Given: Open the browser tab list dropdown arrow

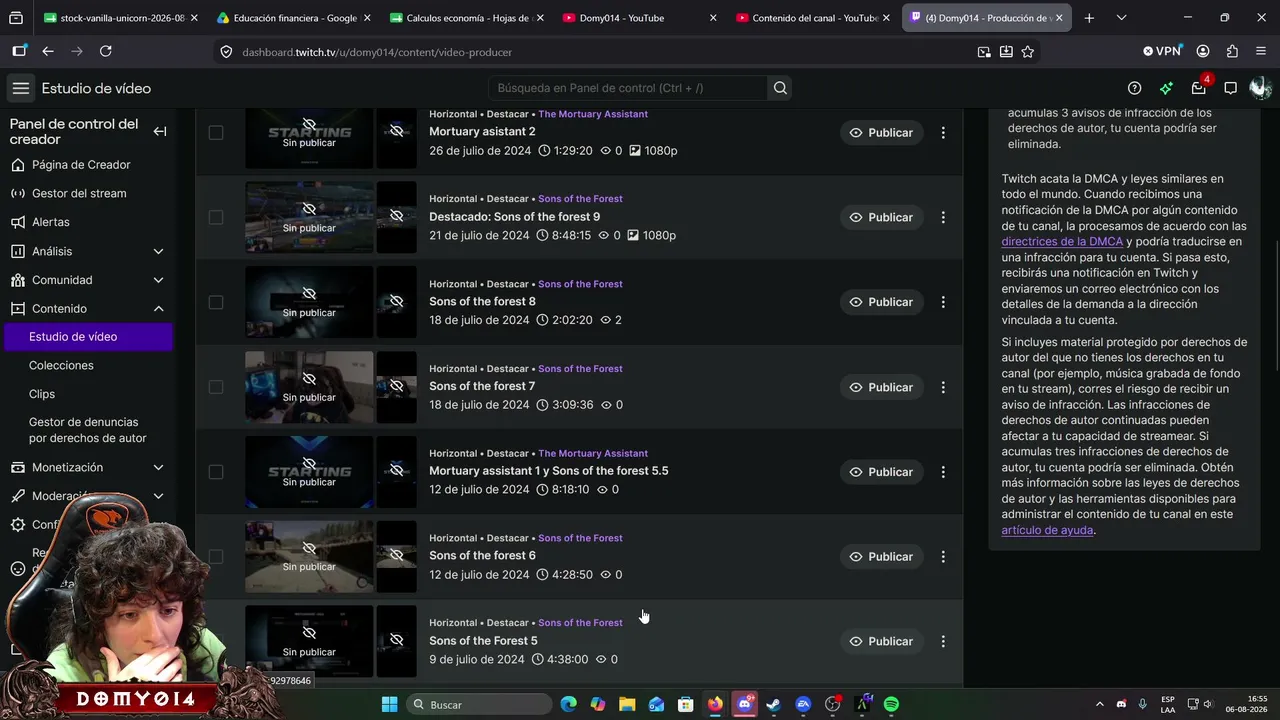Looking at the screenshot, I should click(1121, 18).
